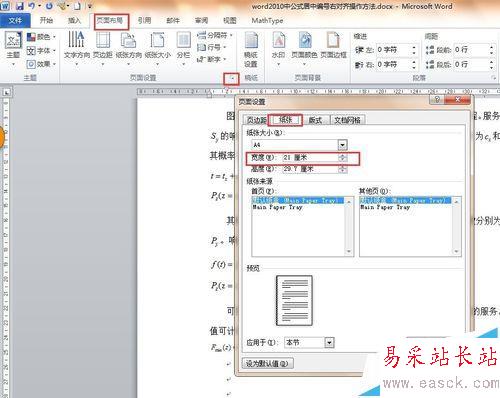Open theme 颜色 colors menu

coord(41,37)
